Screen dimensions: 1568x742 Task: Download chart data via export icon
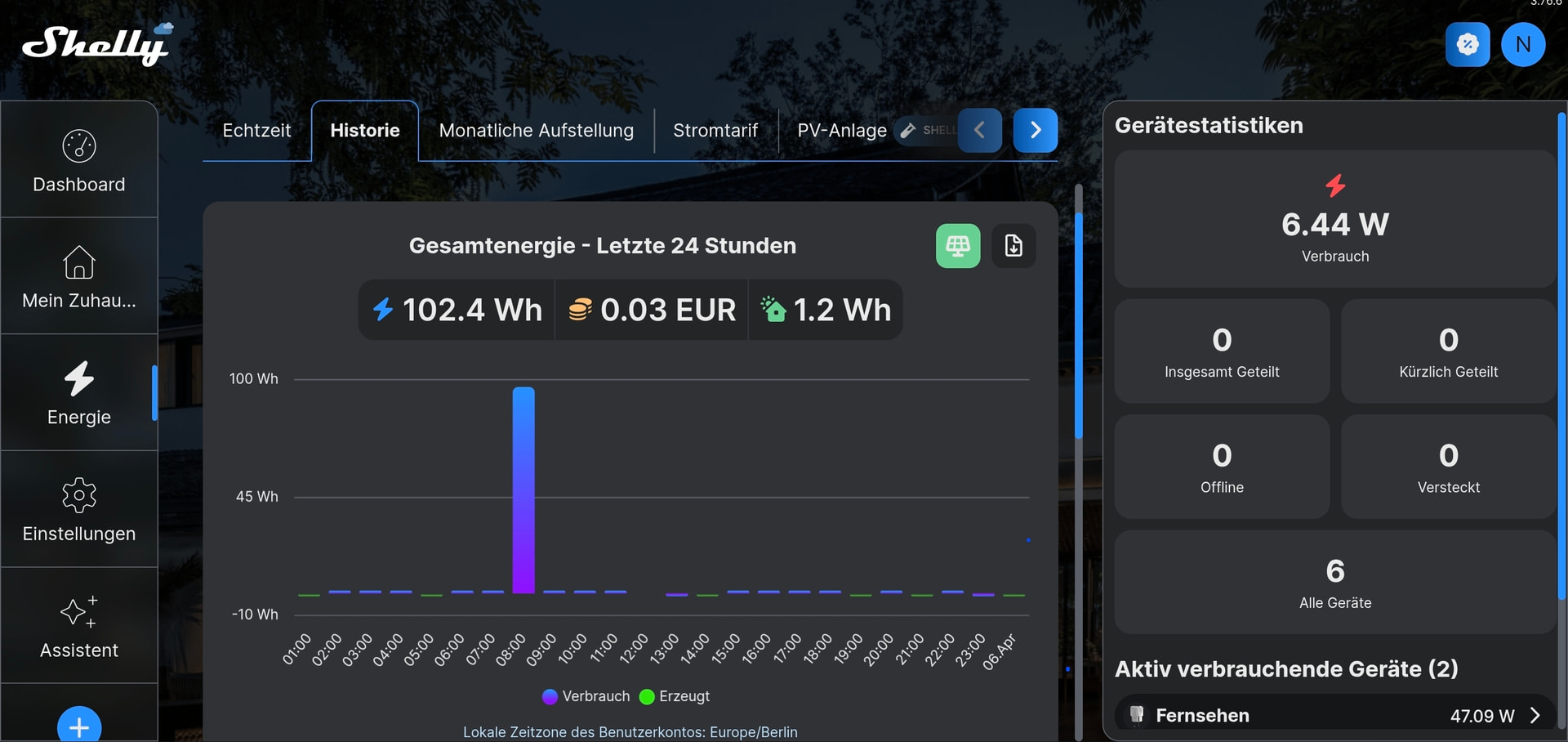click(x=1013, y=246)
